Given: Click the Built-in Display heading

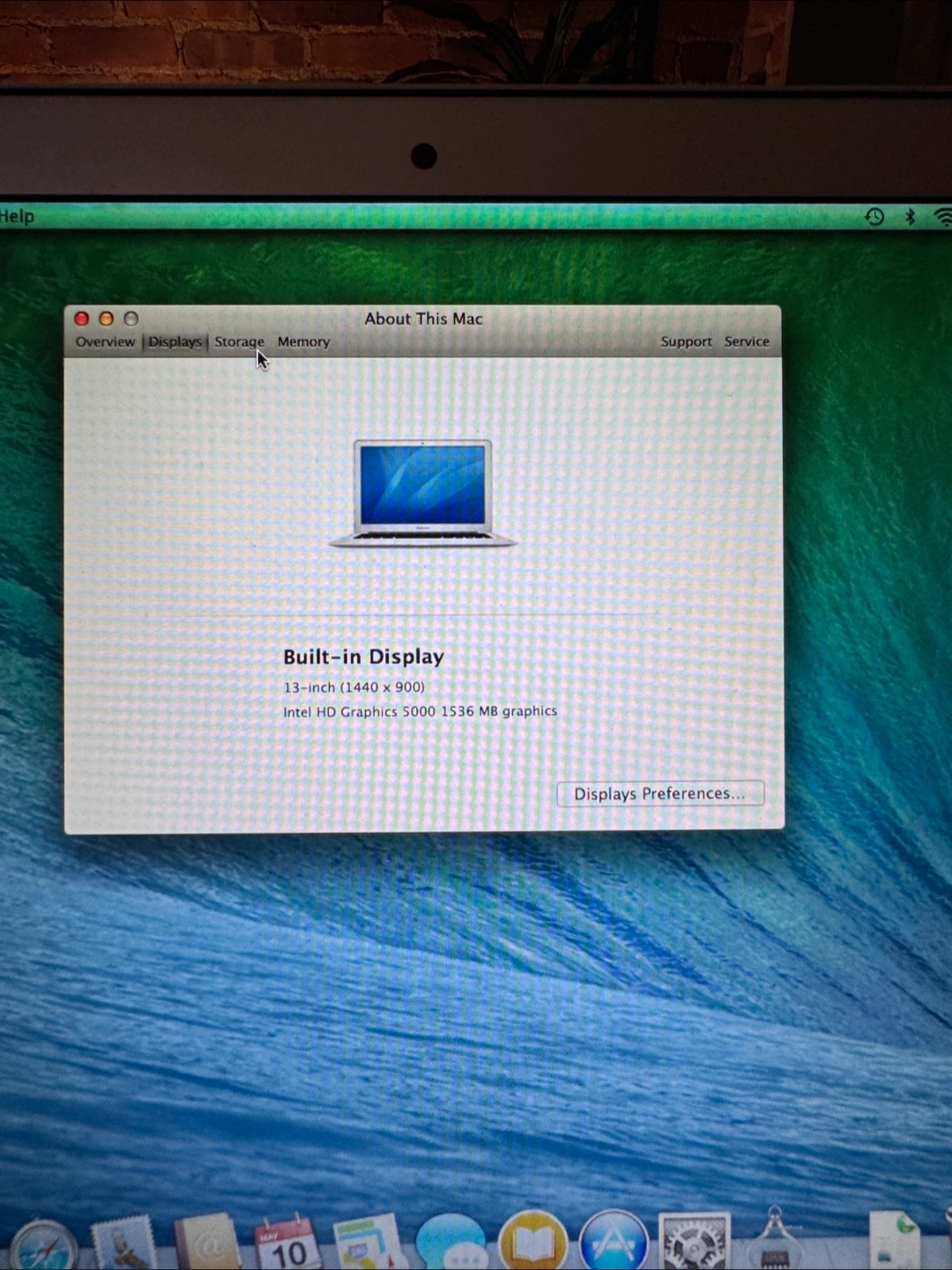Looking at the screenshot, I should tap(363, 657).
